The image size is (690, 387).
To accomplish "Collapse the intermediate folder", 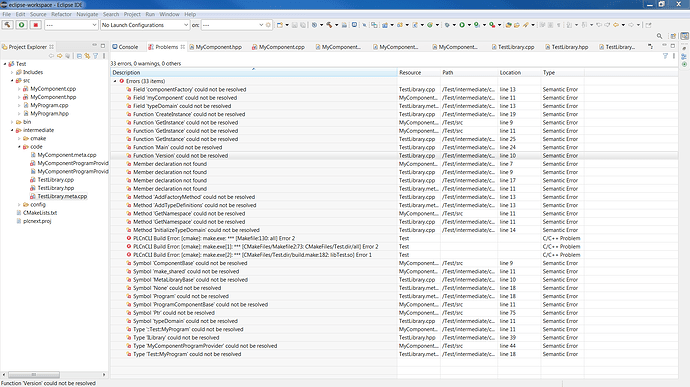I will pos(12,130).
